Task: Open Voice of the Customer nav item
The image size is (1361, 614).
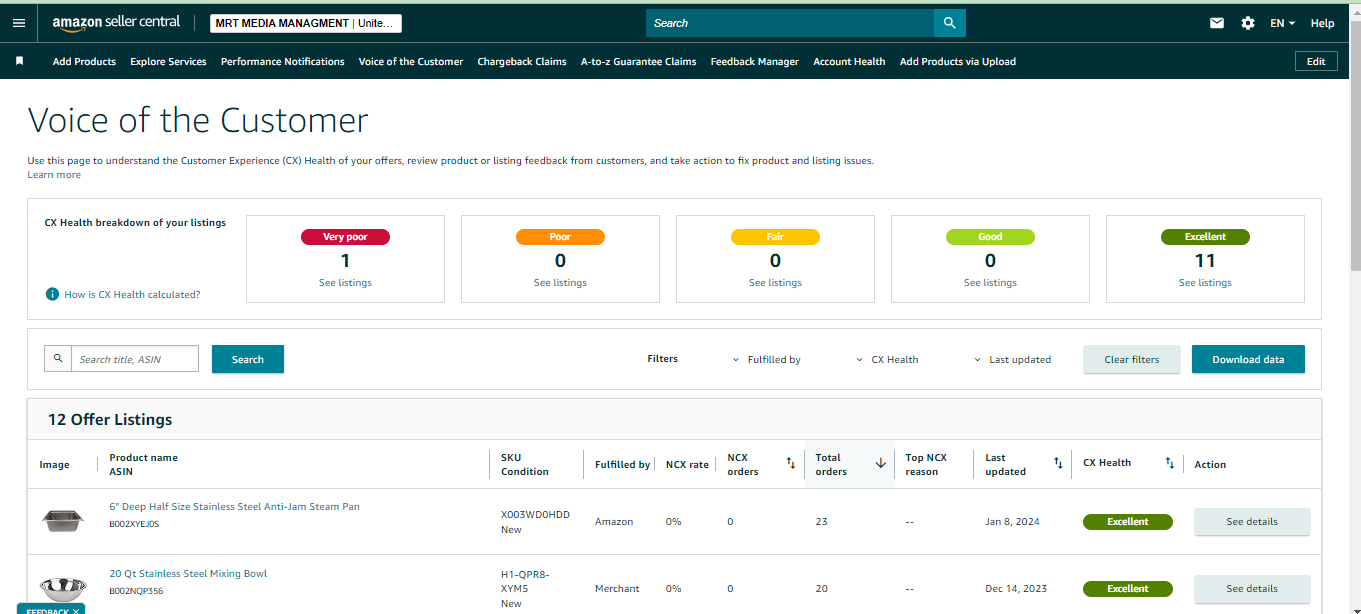Action: [x=411, y=61]
